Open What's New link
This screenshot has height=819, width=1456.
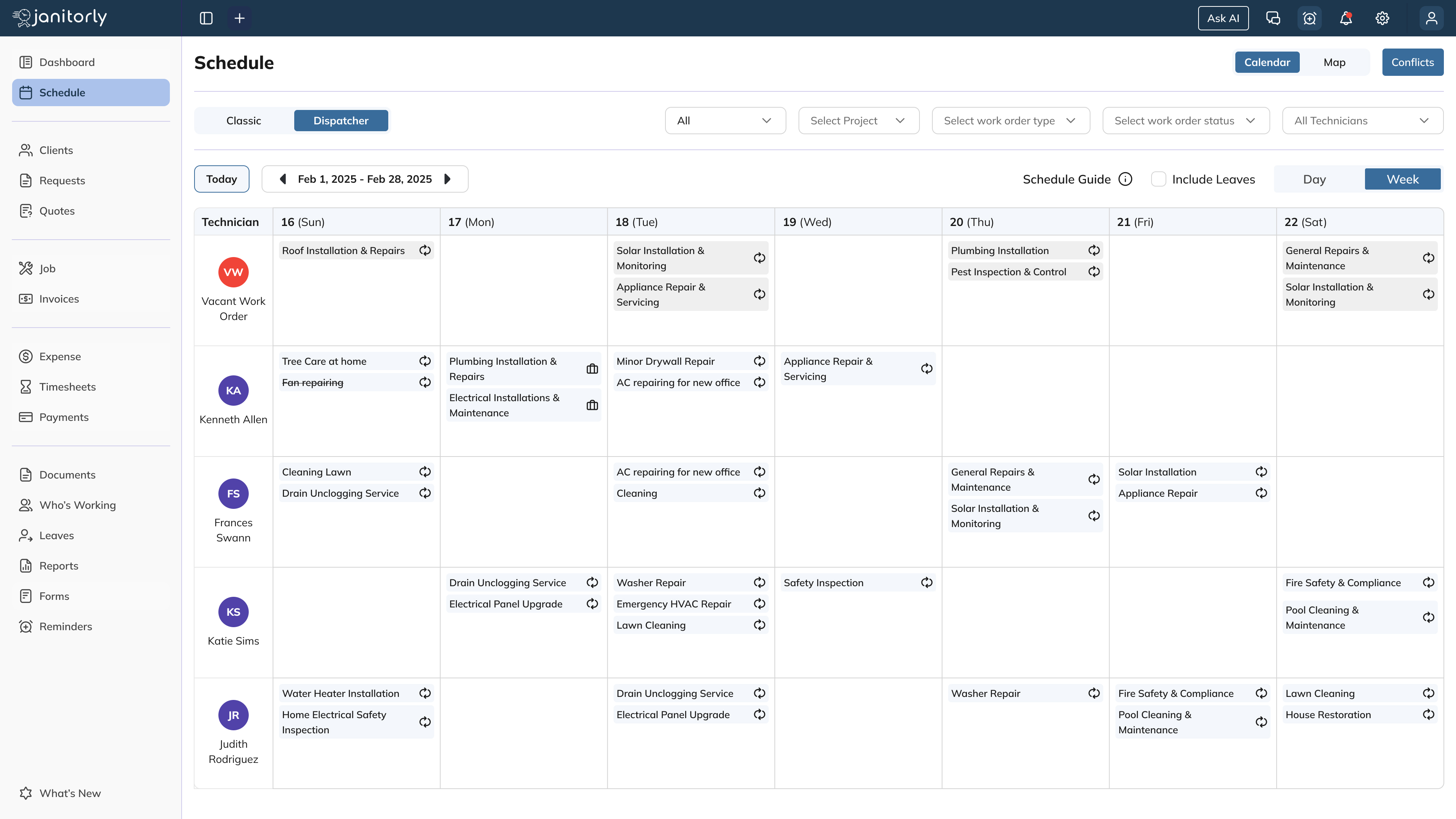pos(91,793)
